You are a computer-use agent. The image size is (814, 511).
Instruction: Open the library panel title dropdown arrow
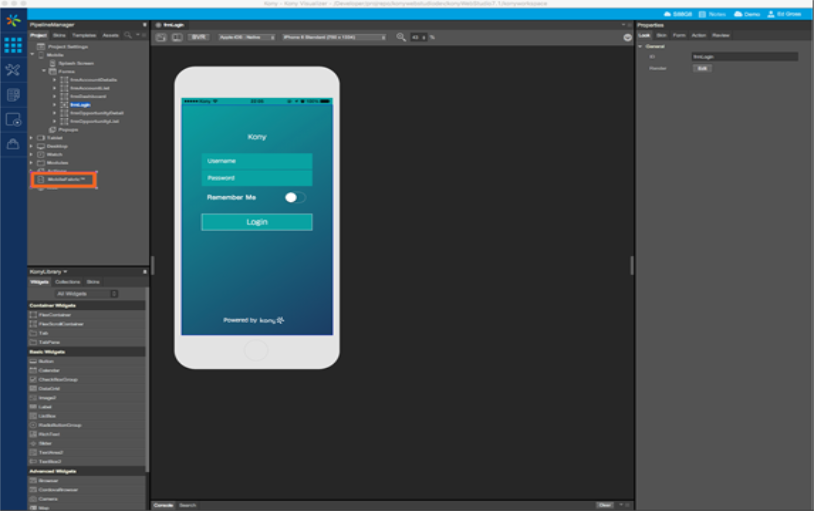[x=65, y=272]
